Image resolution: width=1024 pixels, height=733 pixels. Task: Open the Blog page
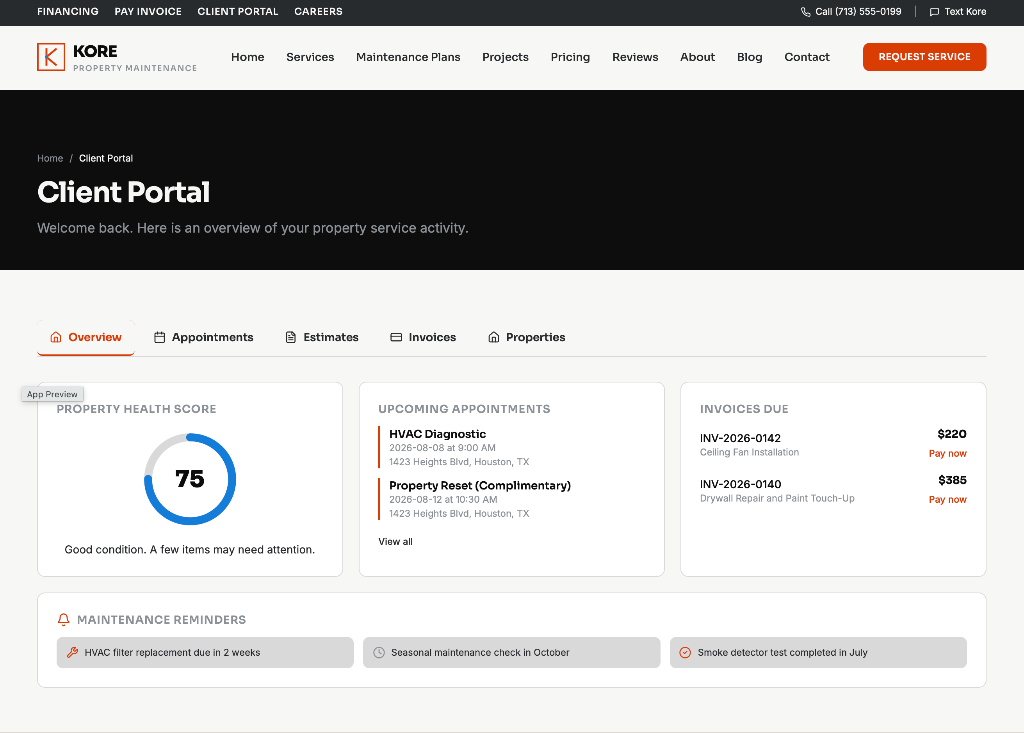click(749, 57)
